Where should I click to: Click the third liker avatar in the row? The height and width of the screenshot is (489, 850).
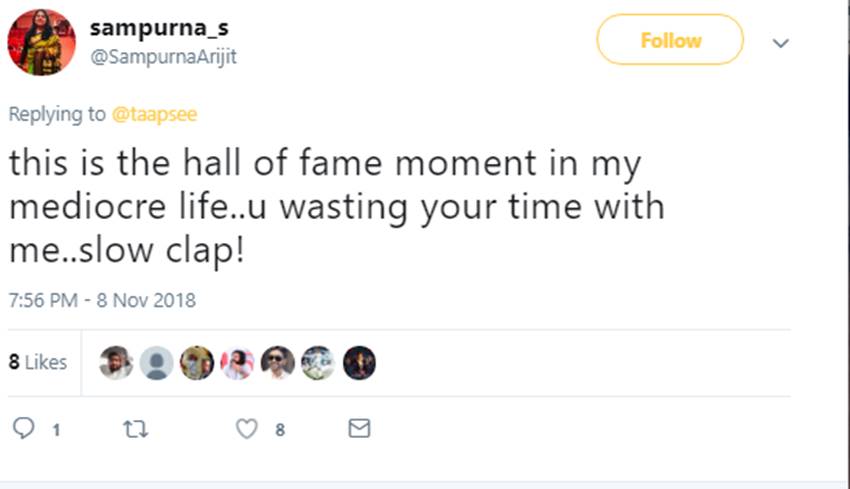pos(196,363)
